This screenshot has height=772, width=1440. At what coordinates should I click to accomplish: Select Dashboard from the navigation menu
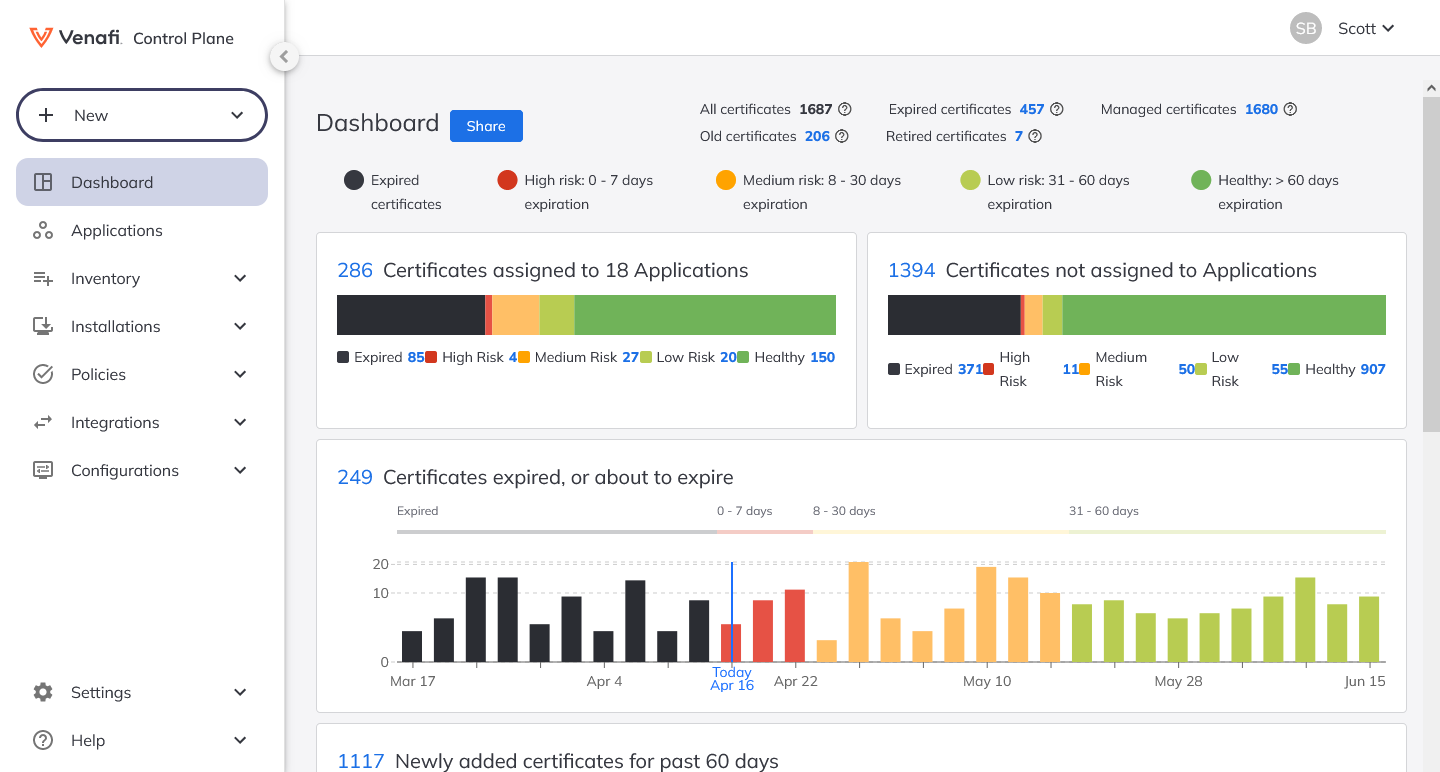pyautogui.click(x=111, y=182)
